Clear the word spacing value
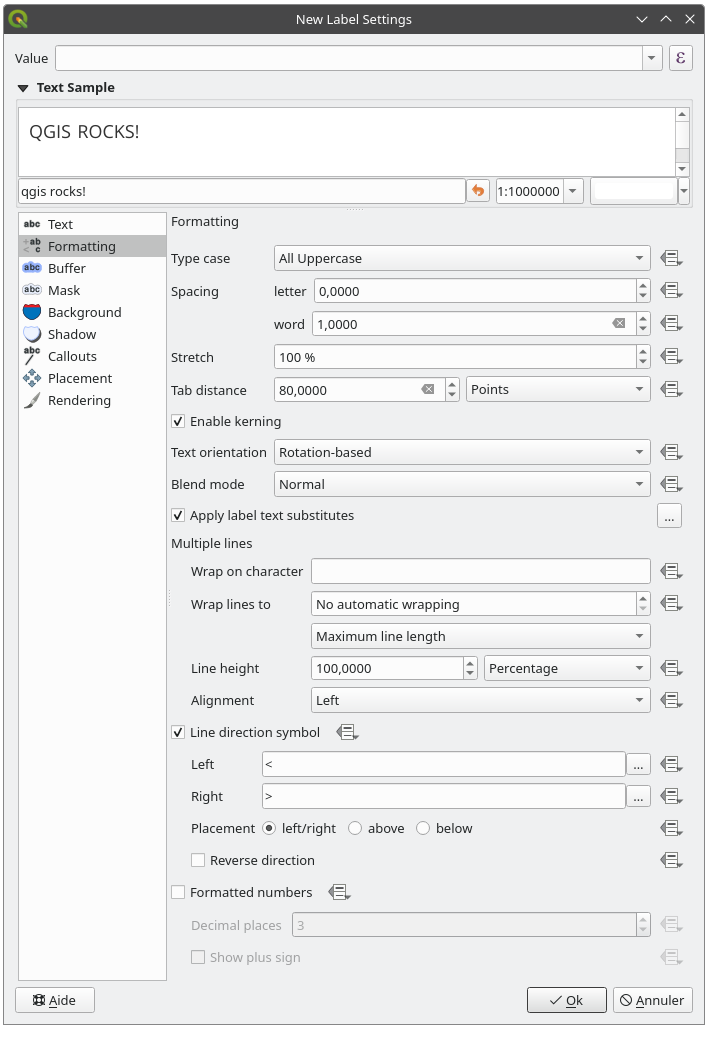The width and height of the screenshot is (709, 1043). pos(619,324)
